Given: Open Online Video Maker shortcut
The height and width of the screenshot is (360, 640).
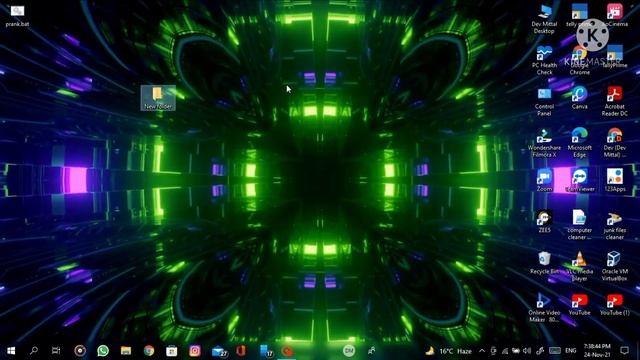Looking at the screenshot, I should tap(544, 308).
